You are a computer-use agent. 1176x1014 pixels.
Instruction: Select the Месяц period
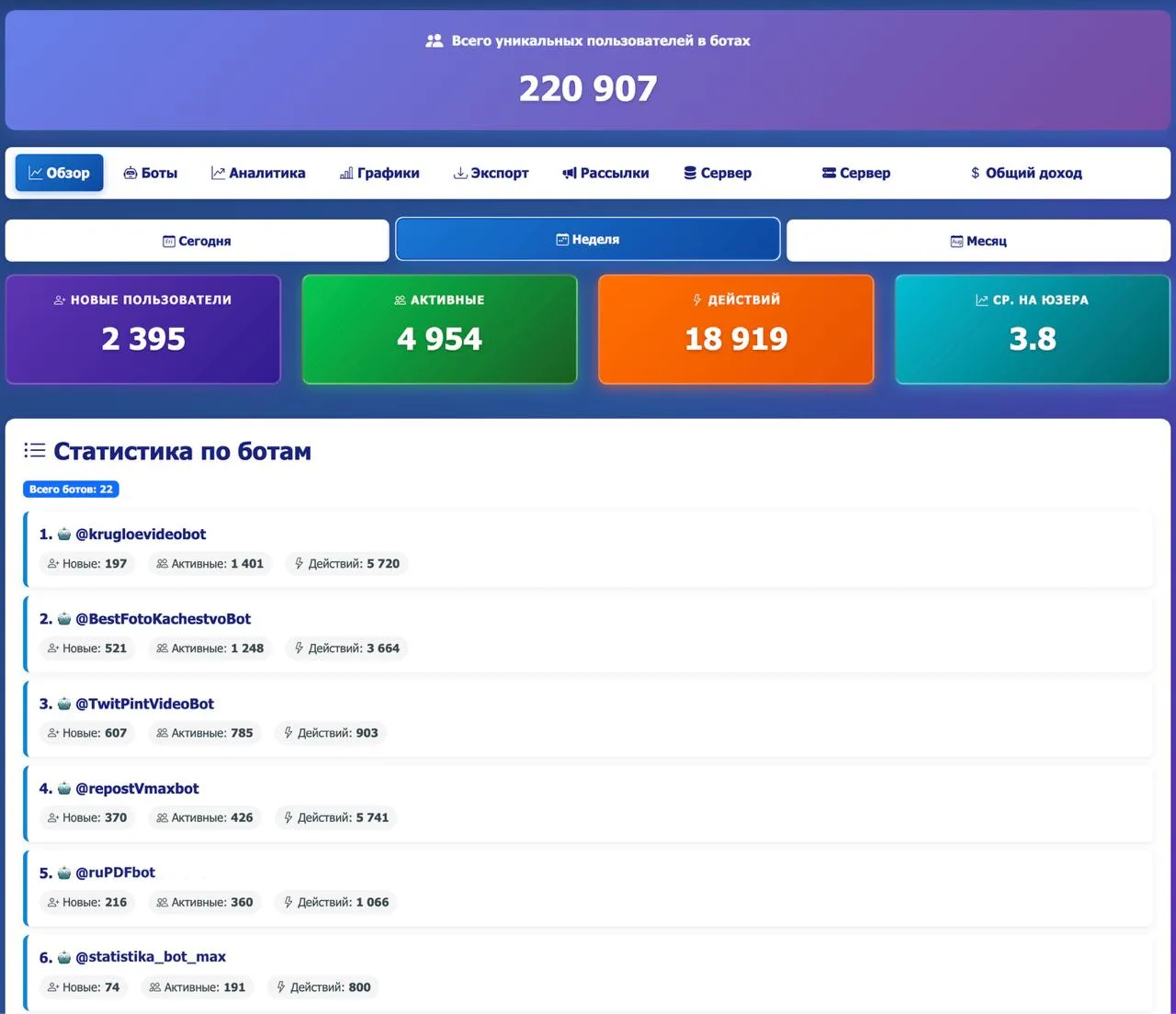[978, 241]
